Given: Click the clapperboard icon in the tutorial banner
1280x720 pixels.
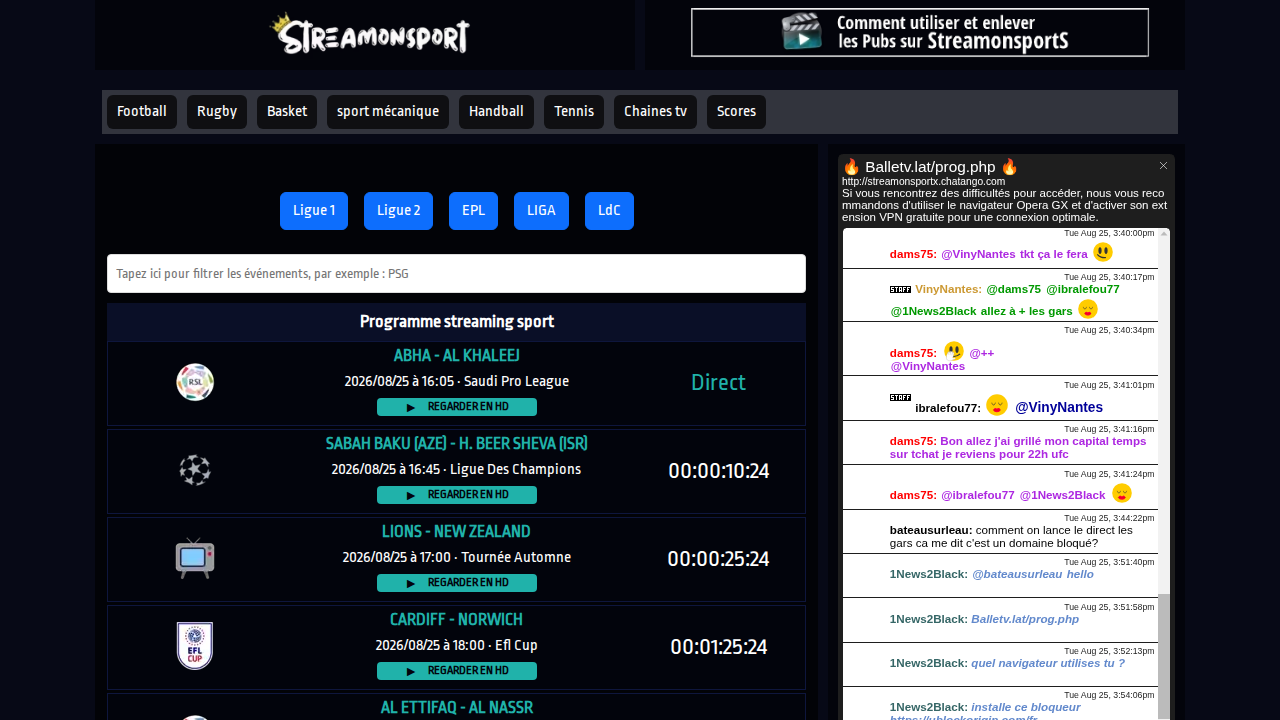Looking at the screenshot, I should [802, 33].
